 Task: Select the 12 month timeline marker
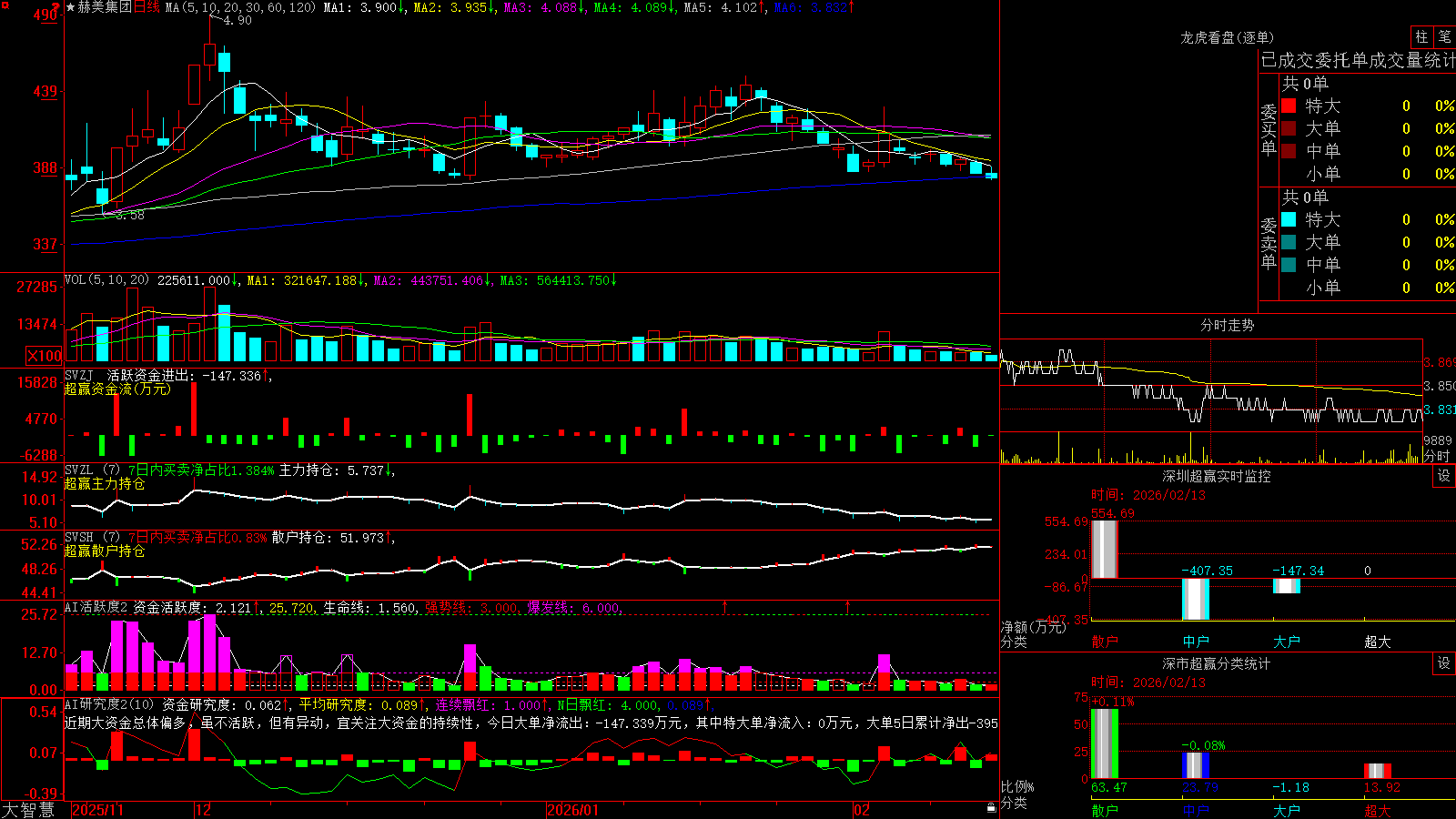tap(204, 810)
